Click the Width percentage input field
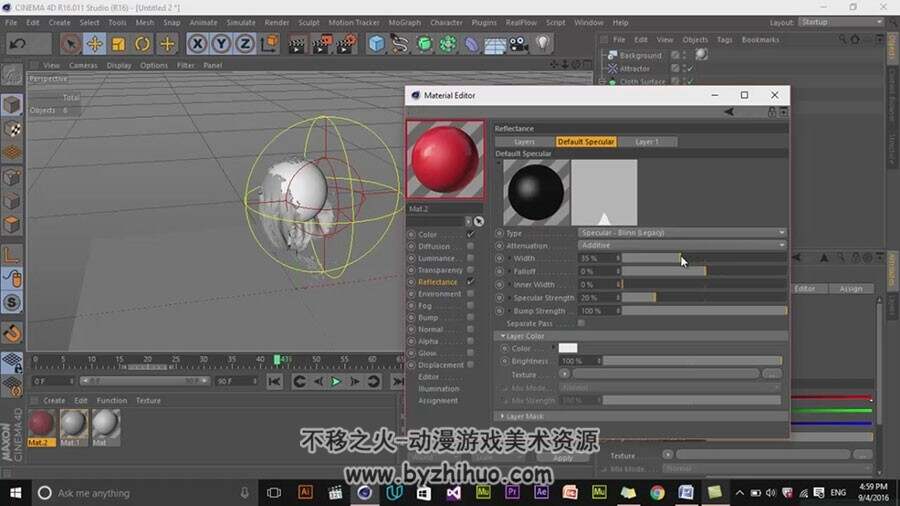Image resolution: width=900 pixels, height=506 pixels. point(599,258)
